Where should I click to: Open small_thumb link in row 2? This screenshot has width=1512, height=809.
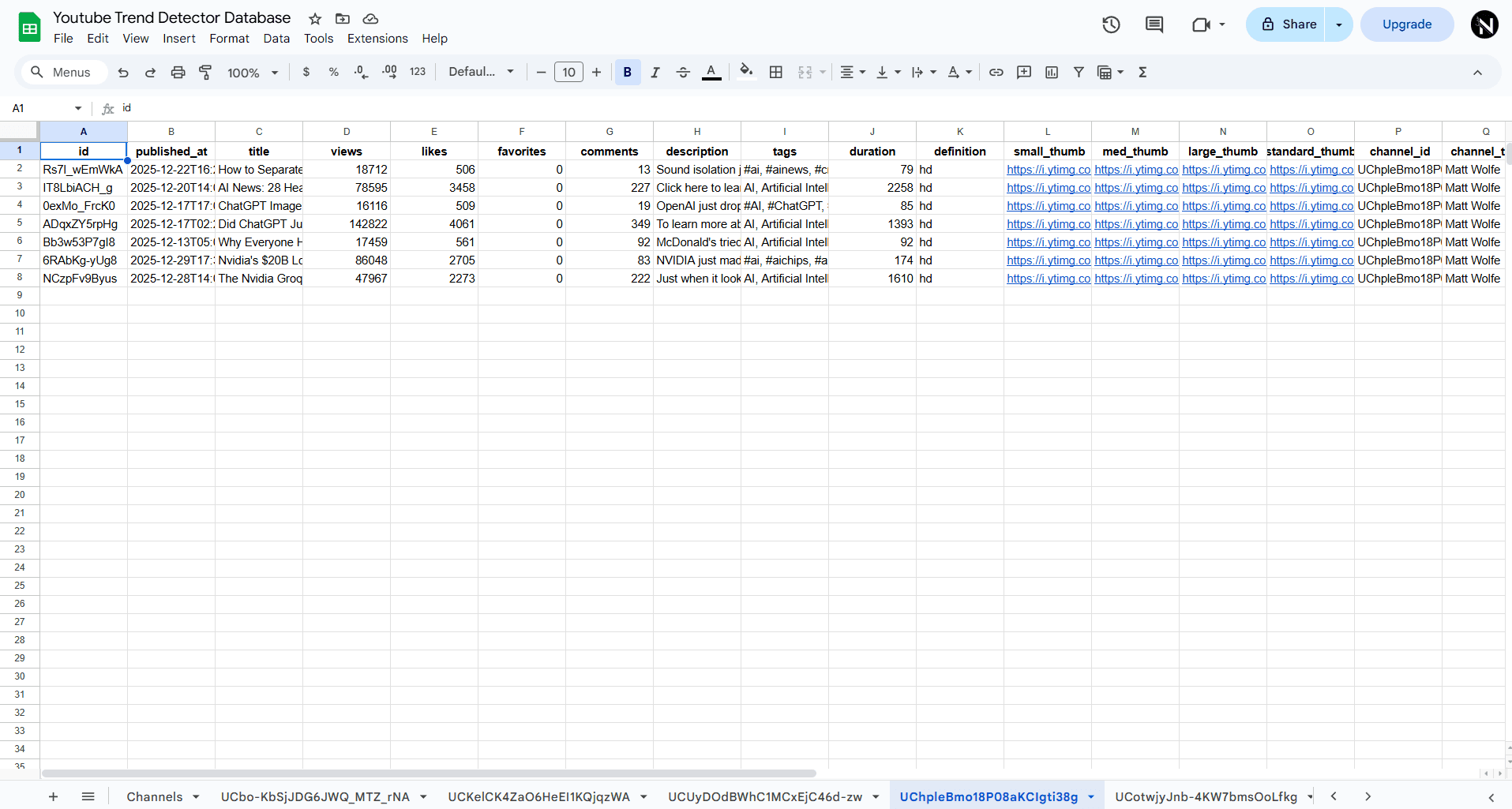pos(1048,170)
